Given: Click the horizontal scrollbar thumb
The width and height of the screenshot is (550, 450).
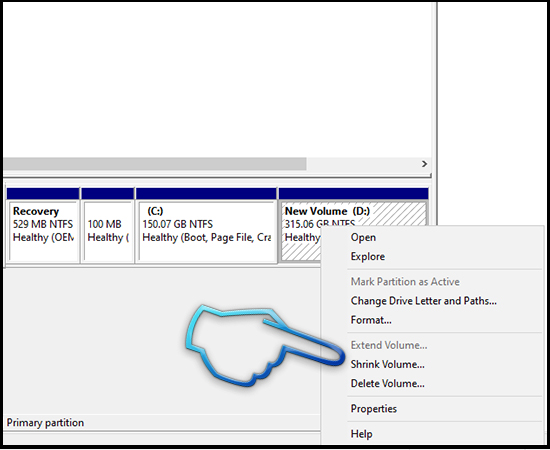Looking at the screenshot, I should tap(155, 164).
